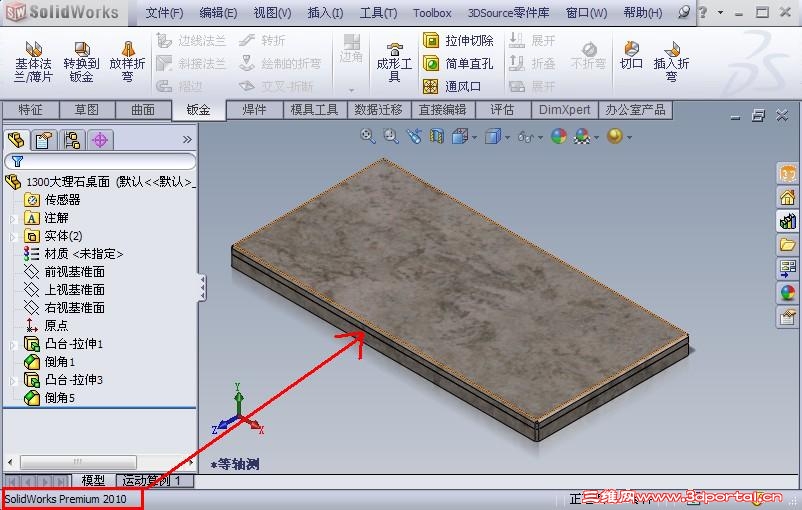
Task: Click the Section View icon
Action: point(436,136)
